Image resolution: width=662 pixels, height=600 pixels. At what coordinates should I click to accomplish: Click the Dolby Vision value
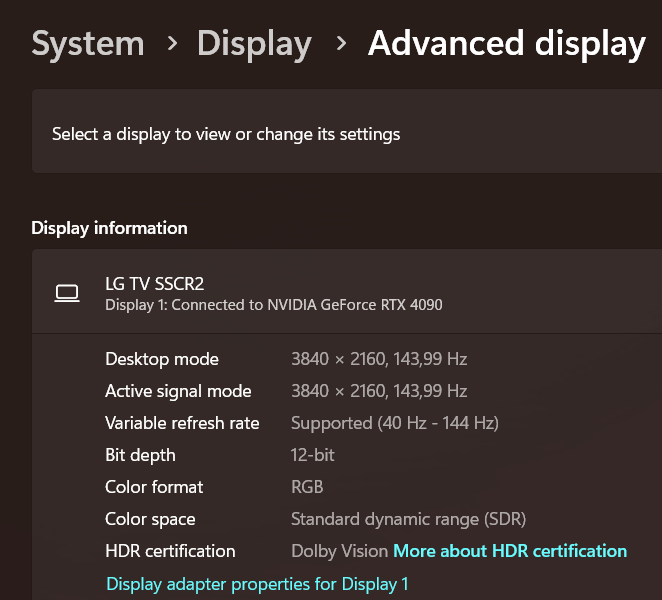[x=339, y=551]
